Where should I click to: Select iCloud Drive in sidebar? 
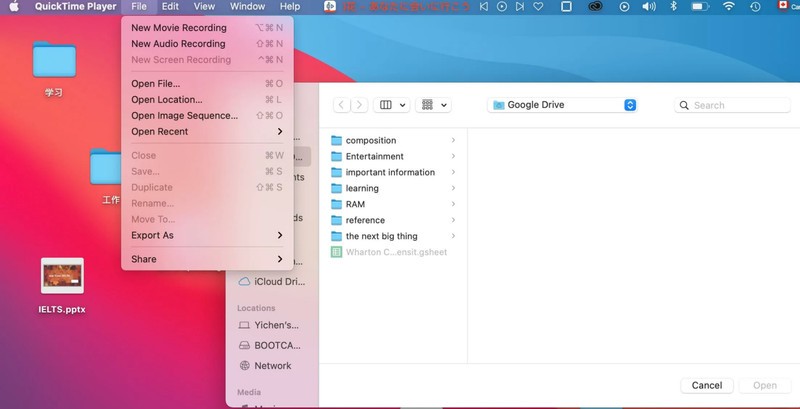coord(272,282)
